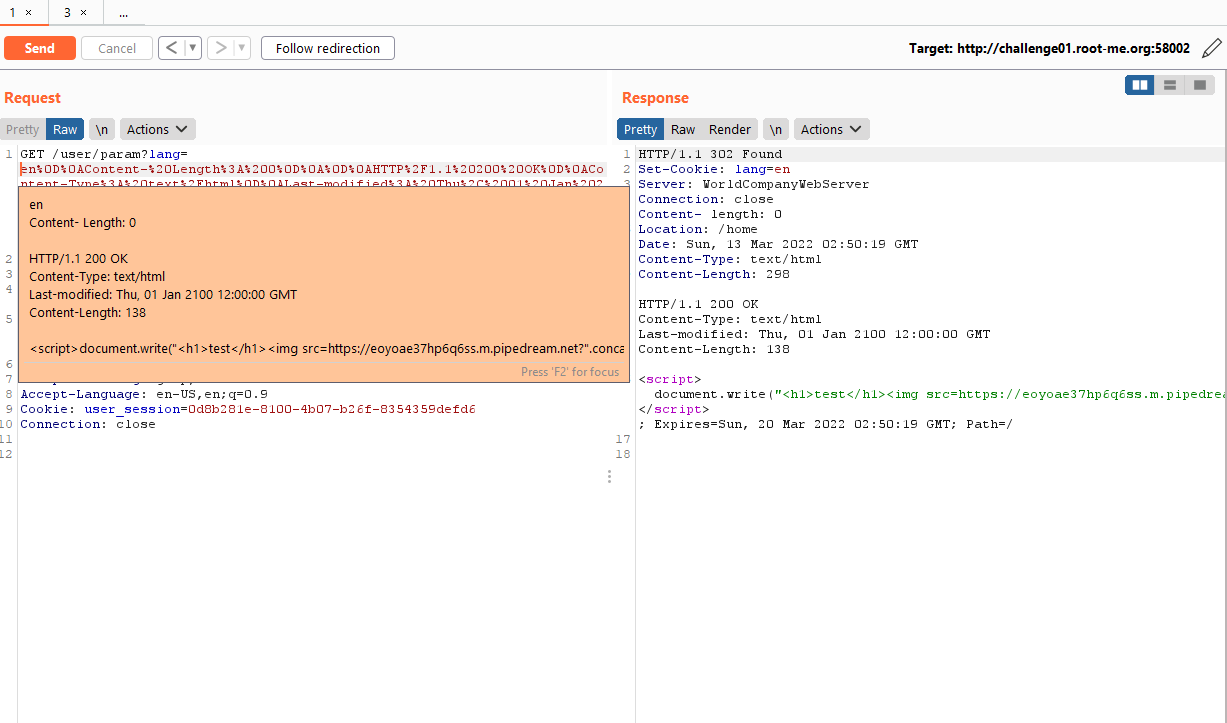Click the Request panel heading
The image size is (1227, 723).
[x=32, y=98]
